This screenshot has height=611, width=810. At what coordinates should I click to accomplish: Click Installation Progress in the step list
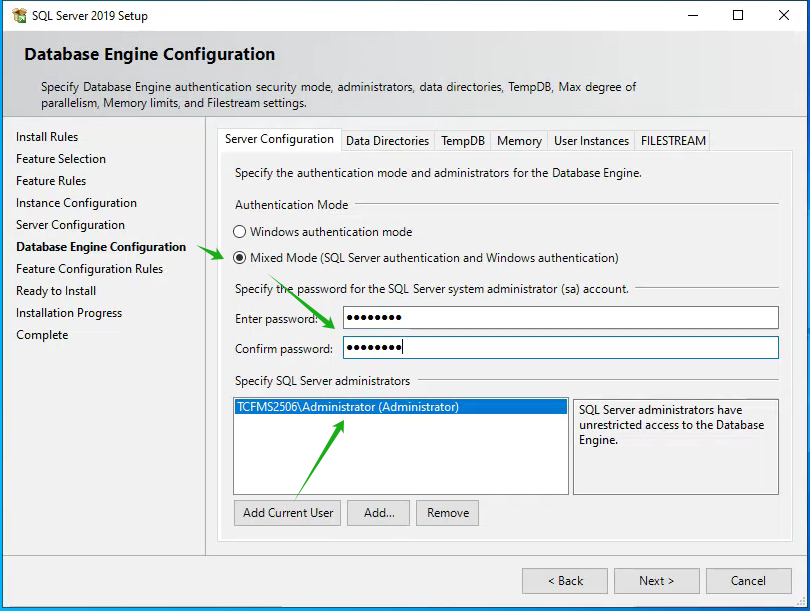click(69, 313)
